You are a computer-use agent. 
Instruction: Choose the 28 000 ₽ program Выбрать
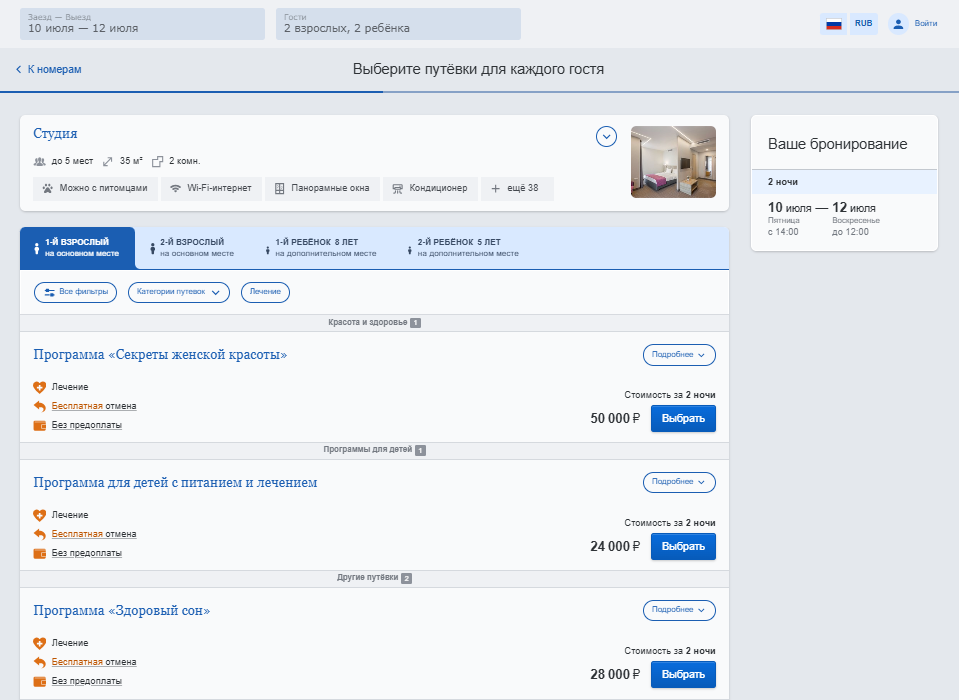pos(683,675)
